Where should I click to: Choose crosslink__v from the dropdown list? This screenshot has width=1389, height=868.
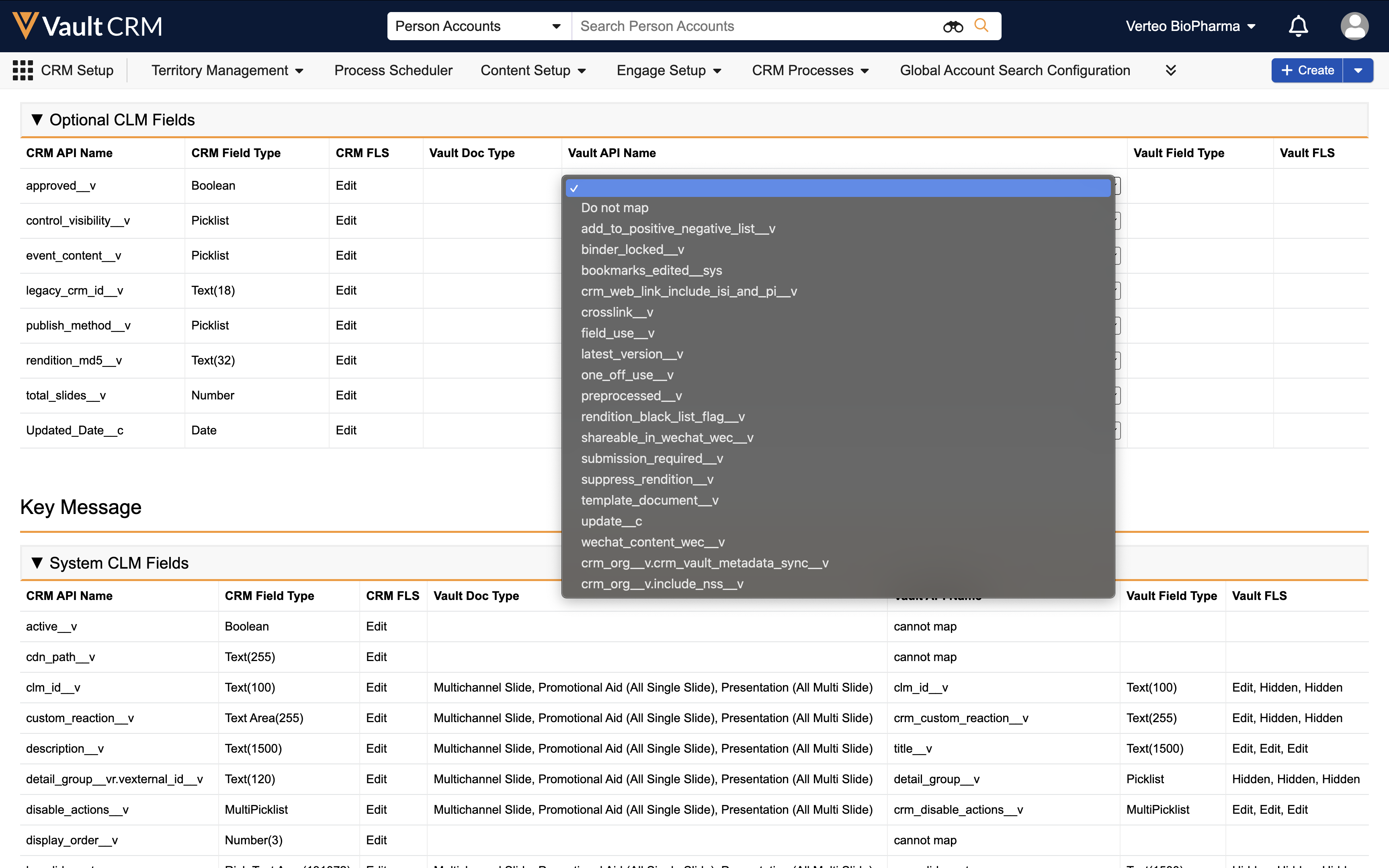617,312
